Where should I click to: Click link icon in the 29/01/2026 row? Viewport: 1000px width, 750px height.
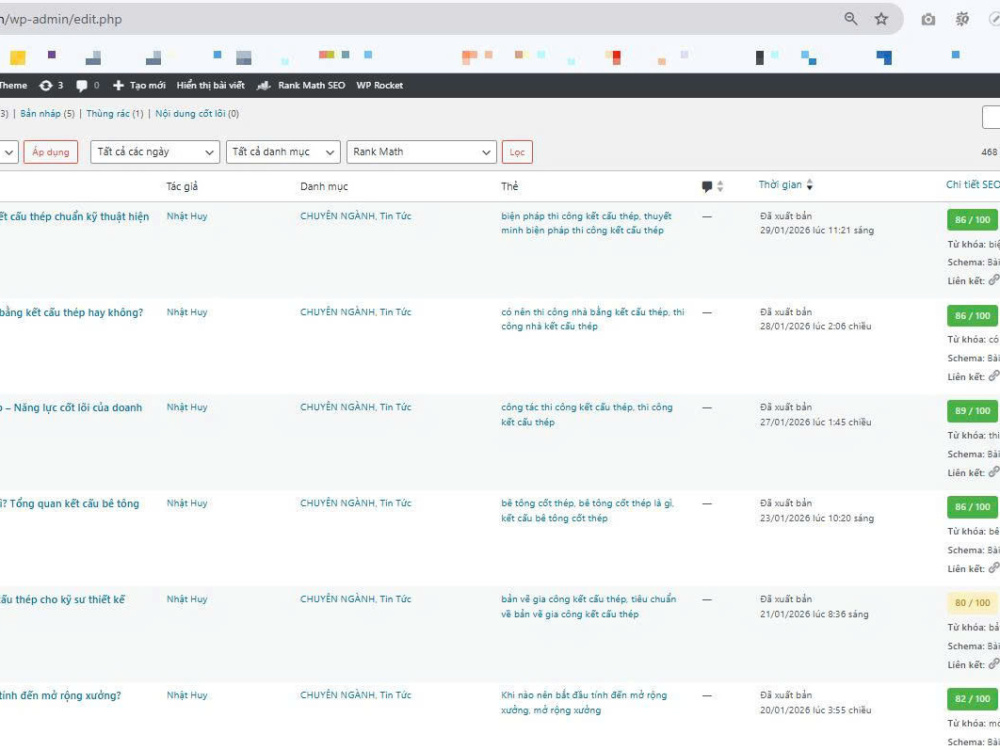tap(994, 280)
